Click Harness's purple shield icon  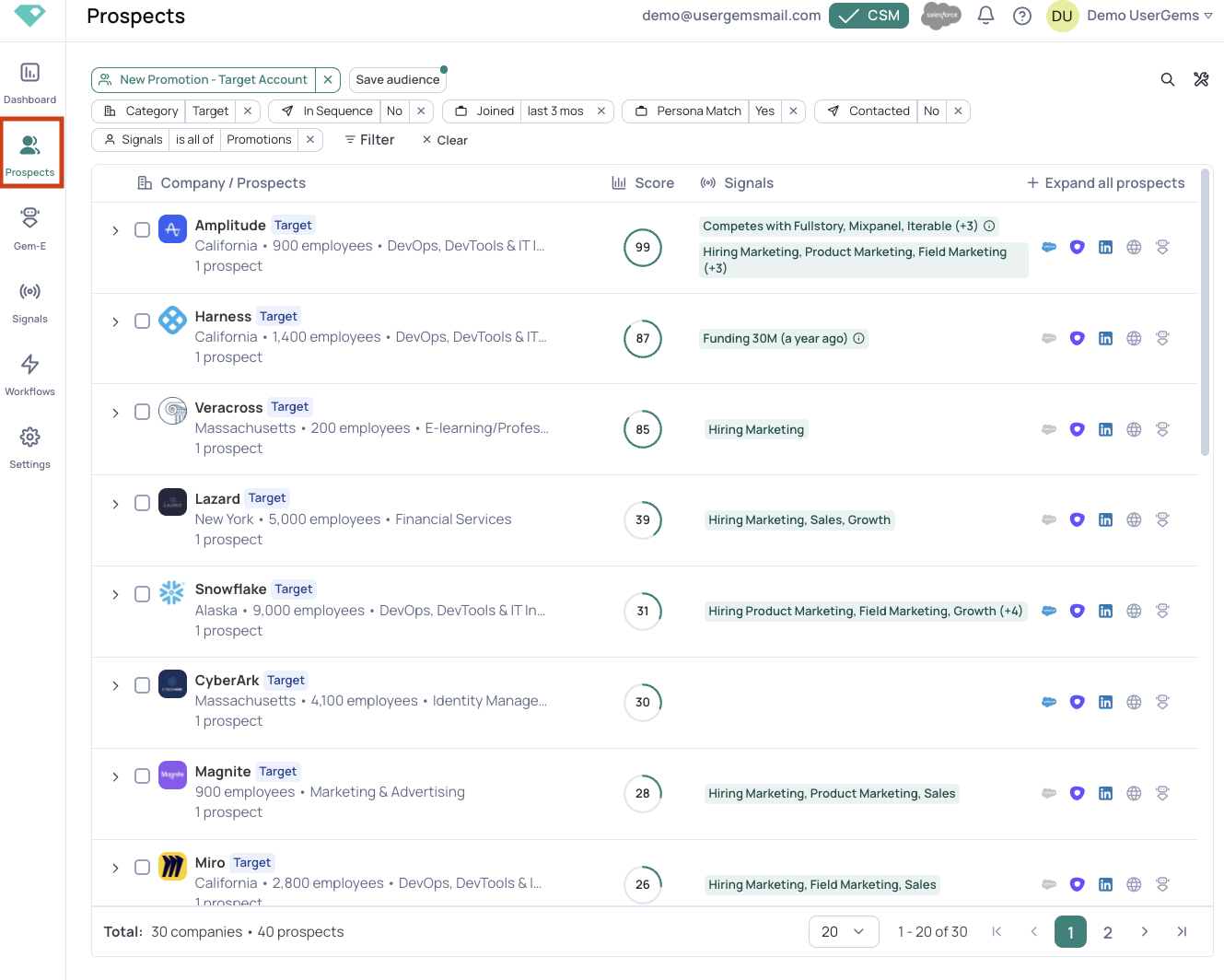point(1077,338)
